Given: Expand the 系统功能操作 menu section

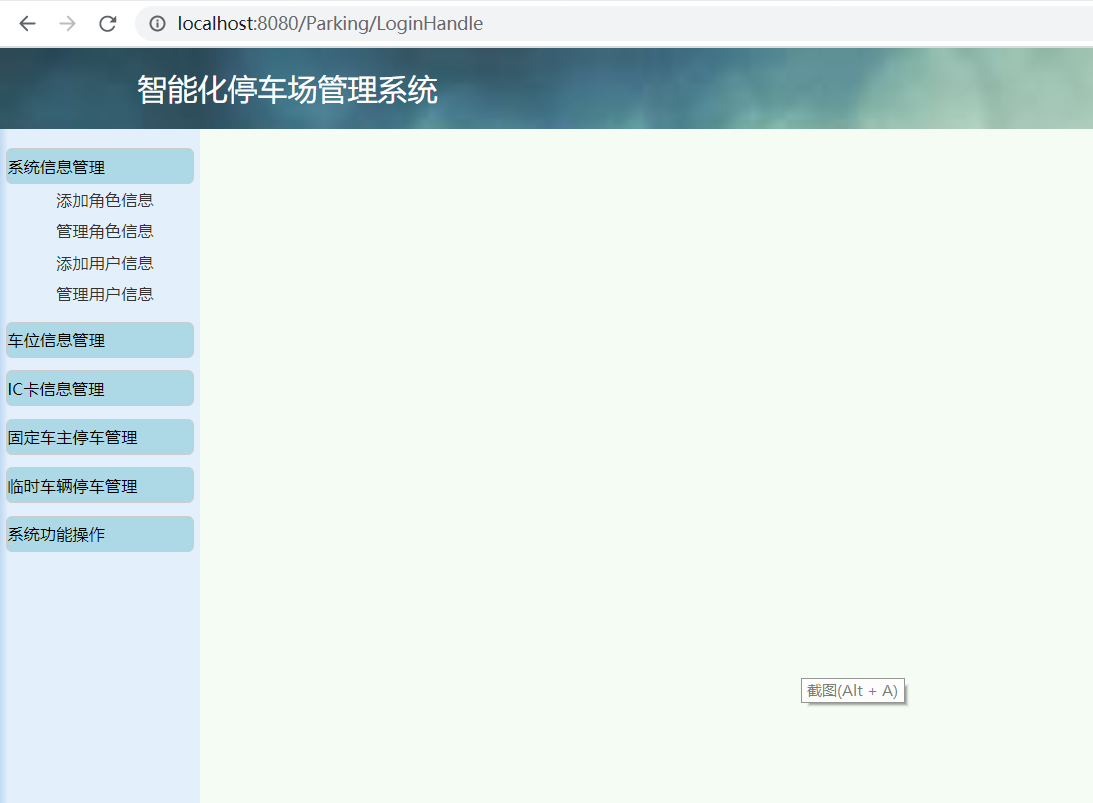Looking at the screenshot, I should tap(100, 534).
